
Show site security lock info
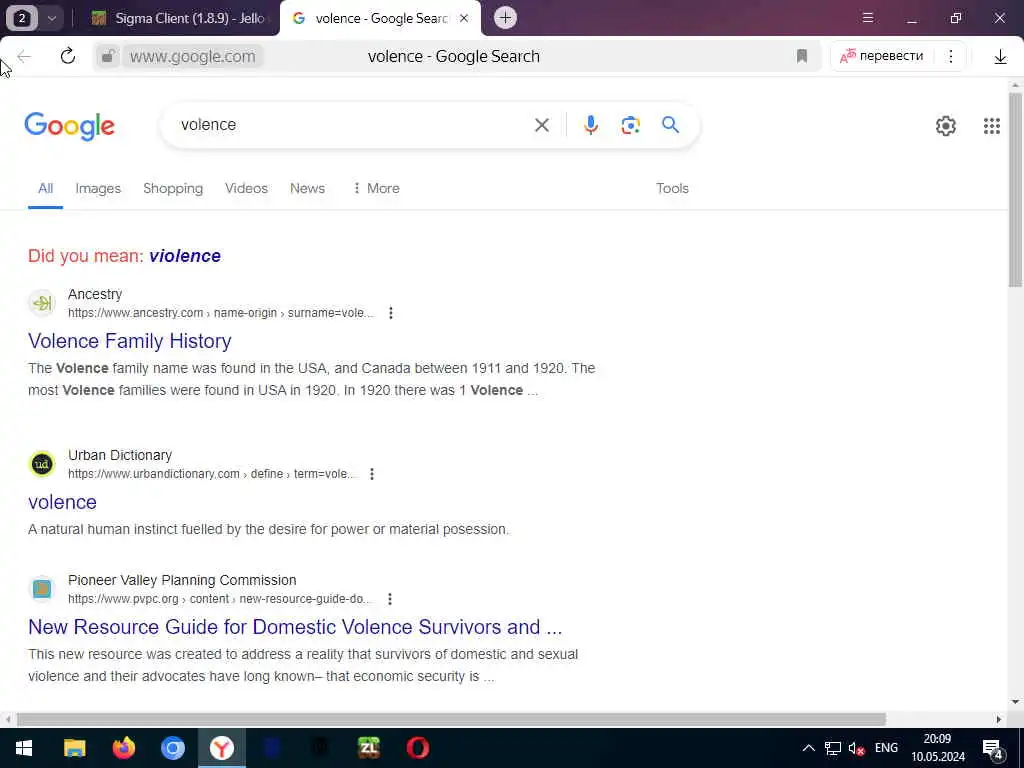click(x=108, y=56)
